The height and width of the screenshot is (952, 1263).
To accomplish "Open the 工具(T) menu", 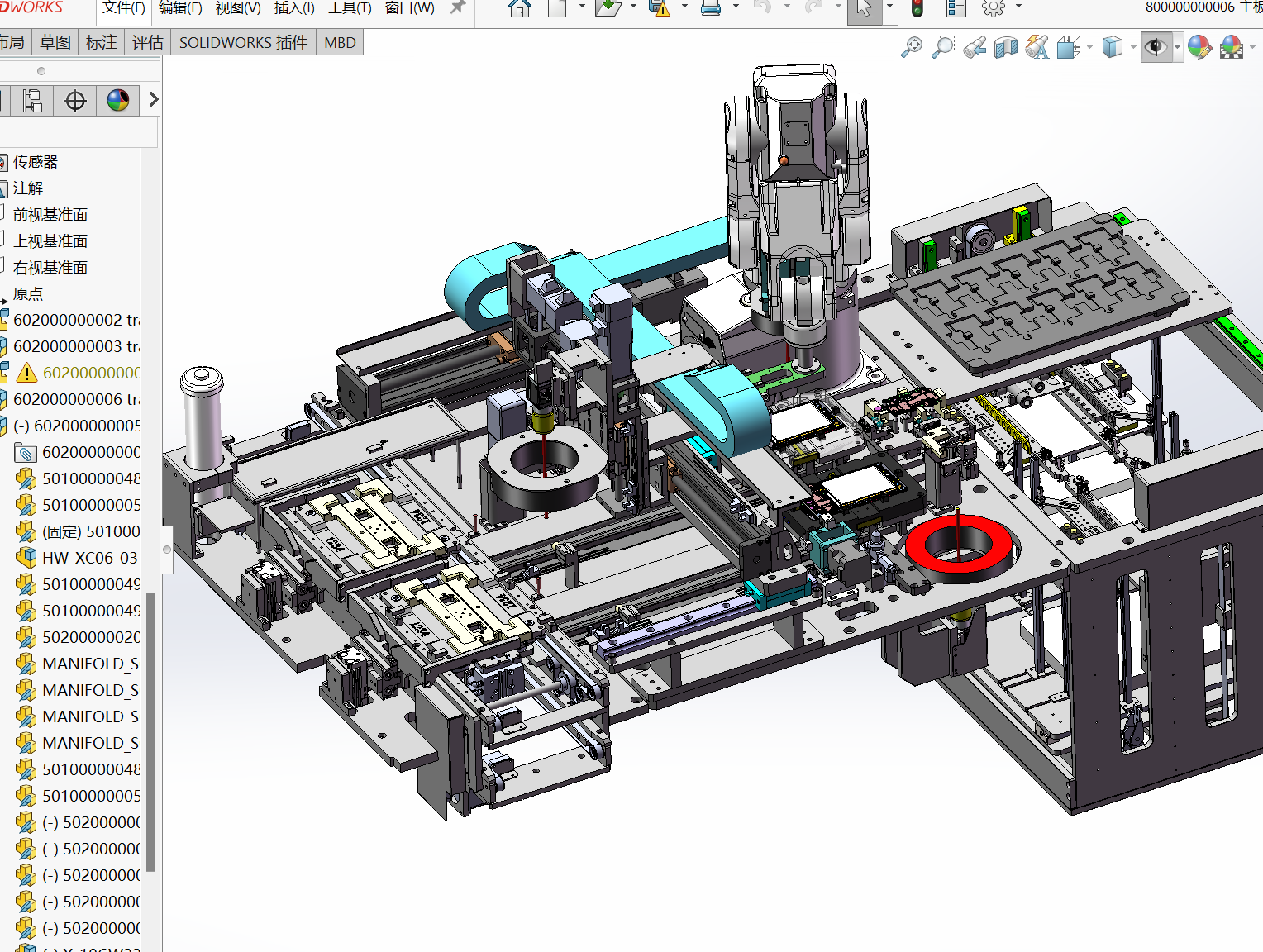I will tap(350, 8).
